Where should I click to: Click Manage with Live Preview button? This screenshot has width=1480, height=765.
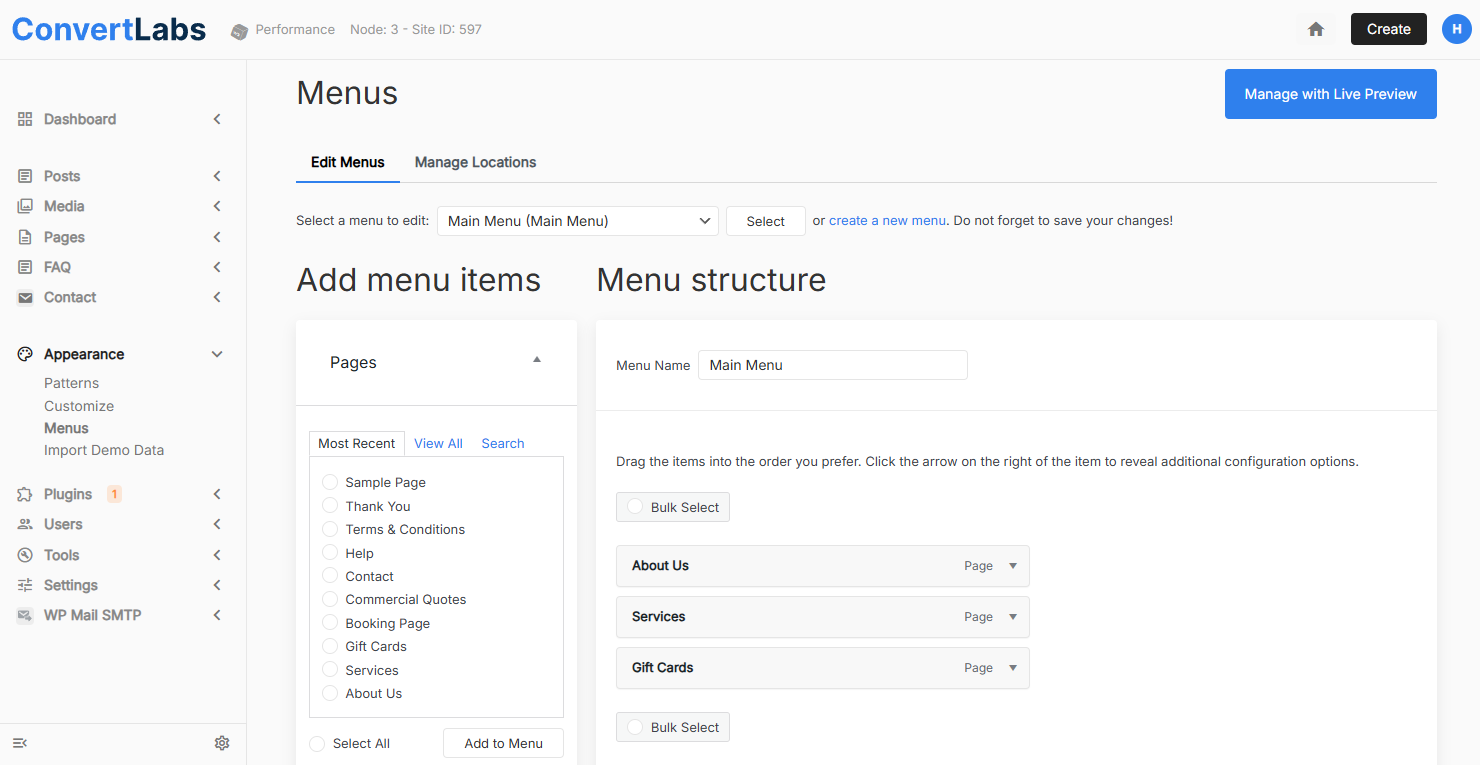tap(1330, 94)
